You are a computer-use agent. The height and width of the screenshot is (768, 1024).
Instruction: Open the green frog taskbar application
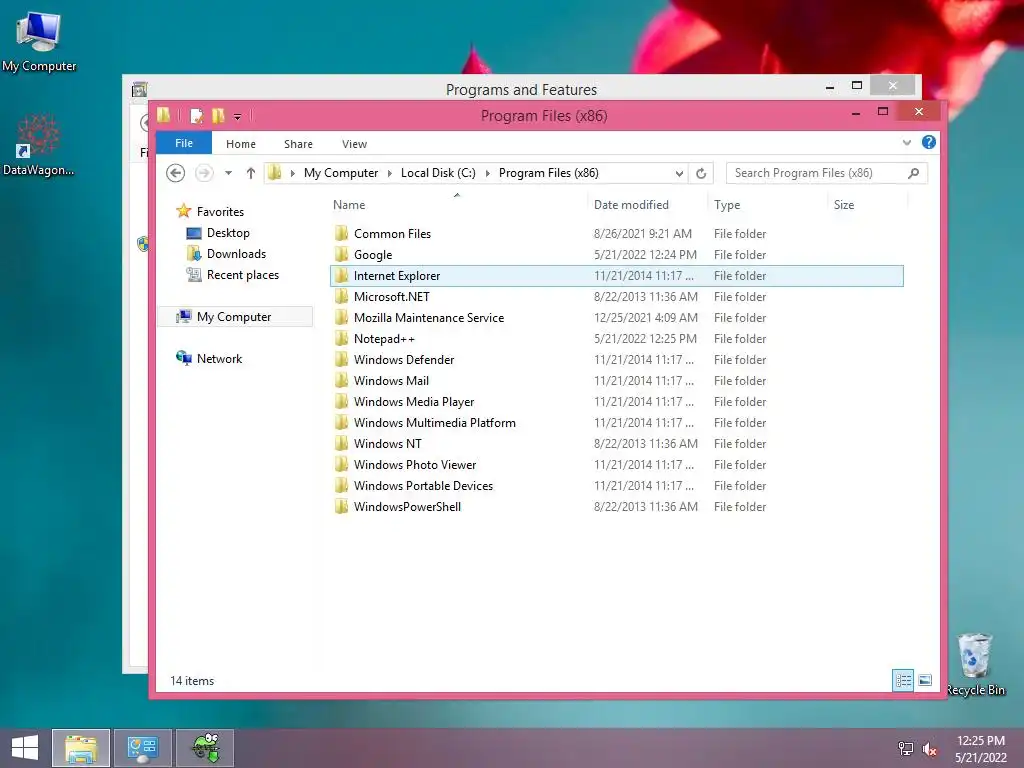click(x=205, y=748)
